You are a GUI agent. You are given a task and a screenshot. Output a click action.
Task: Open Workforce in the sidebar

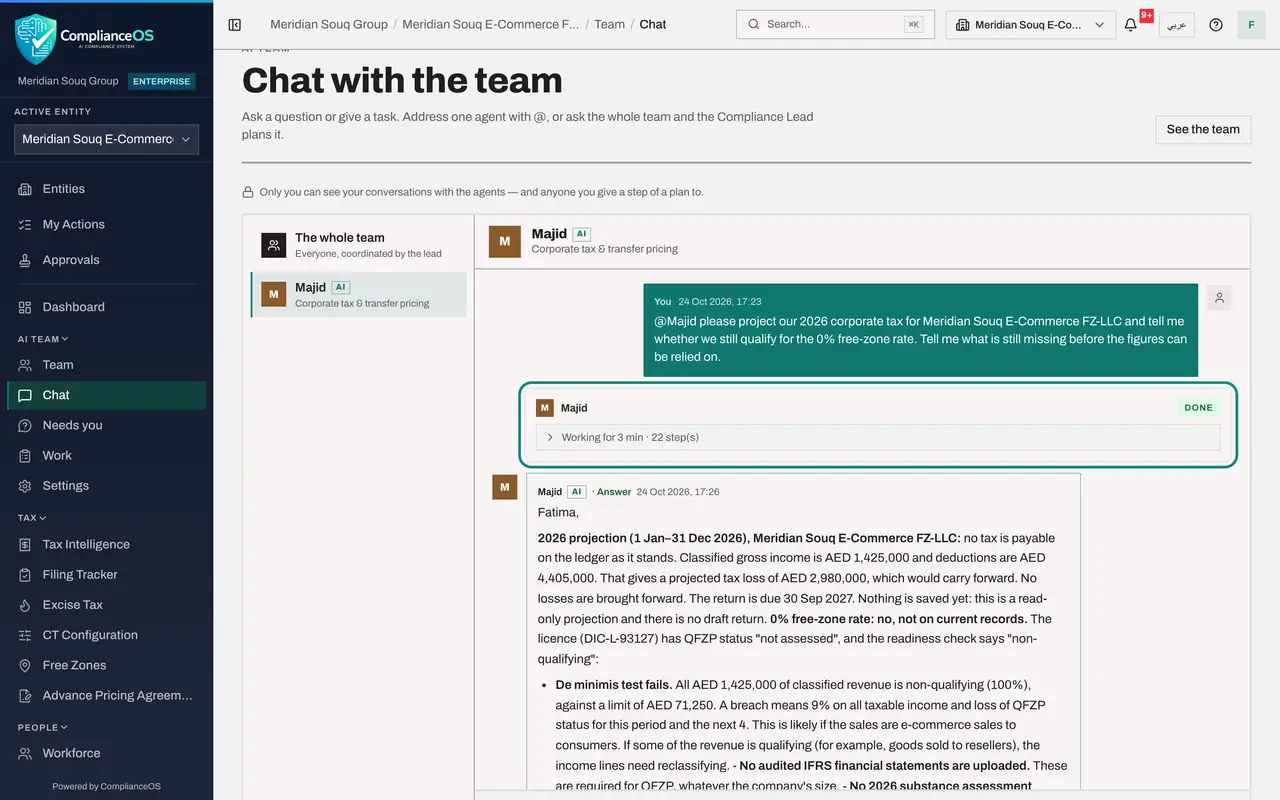[x=106, y=753]
